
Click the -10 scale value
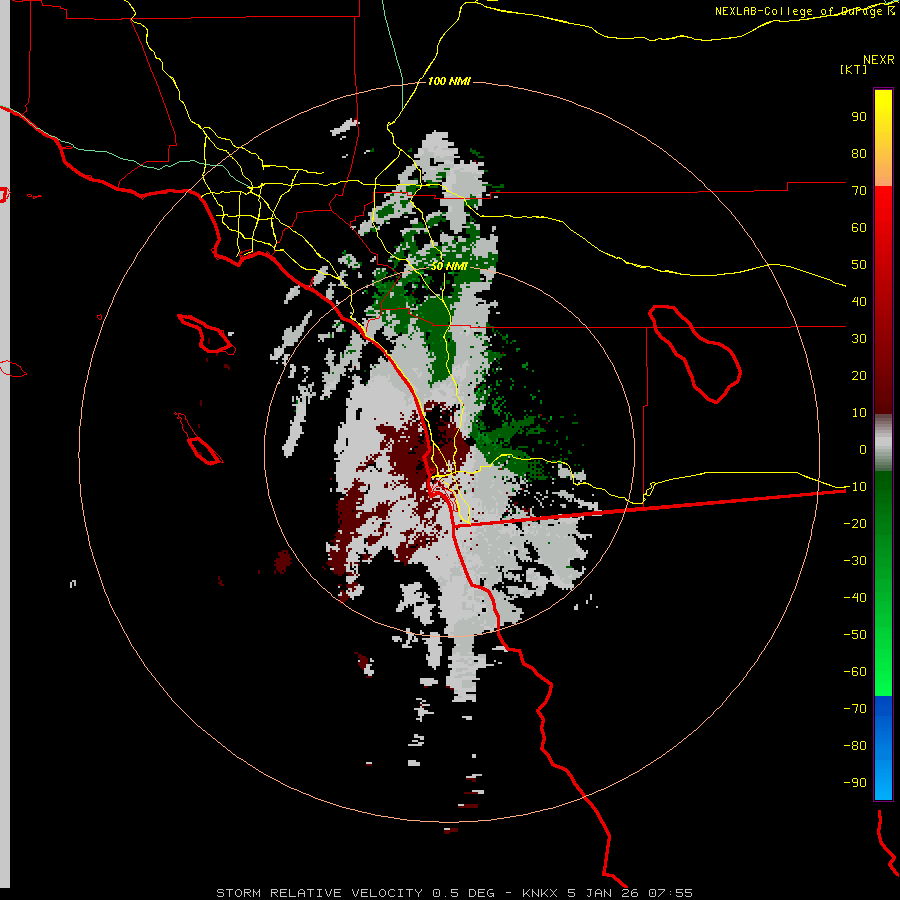(855, 487)
